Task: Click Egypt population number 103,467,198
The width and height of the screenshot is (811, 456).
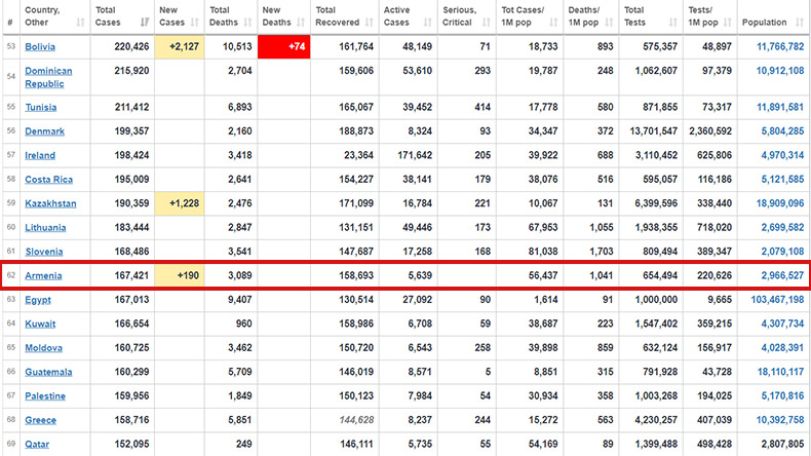Action: [777, 299]
